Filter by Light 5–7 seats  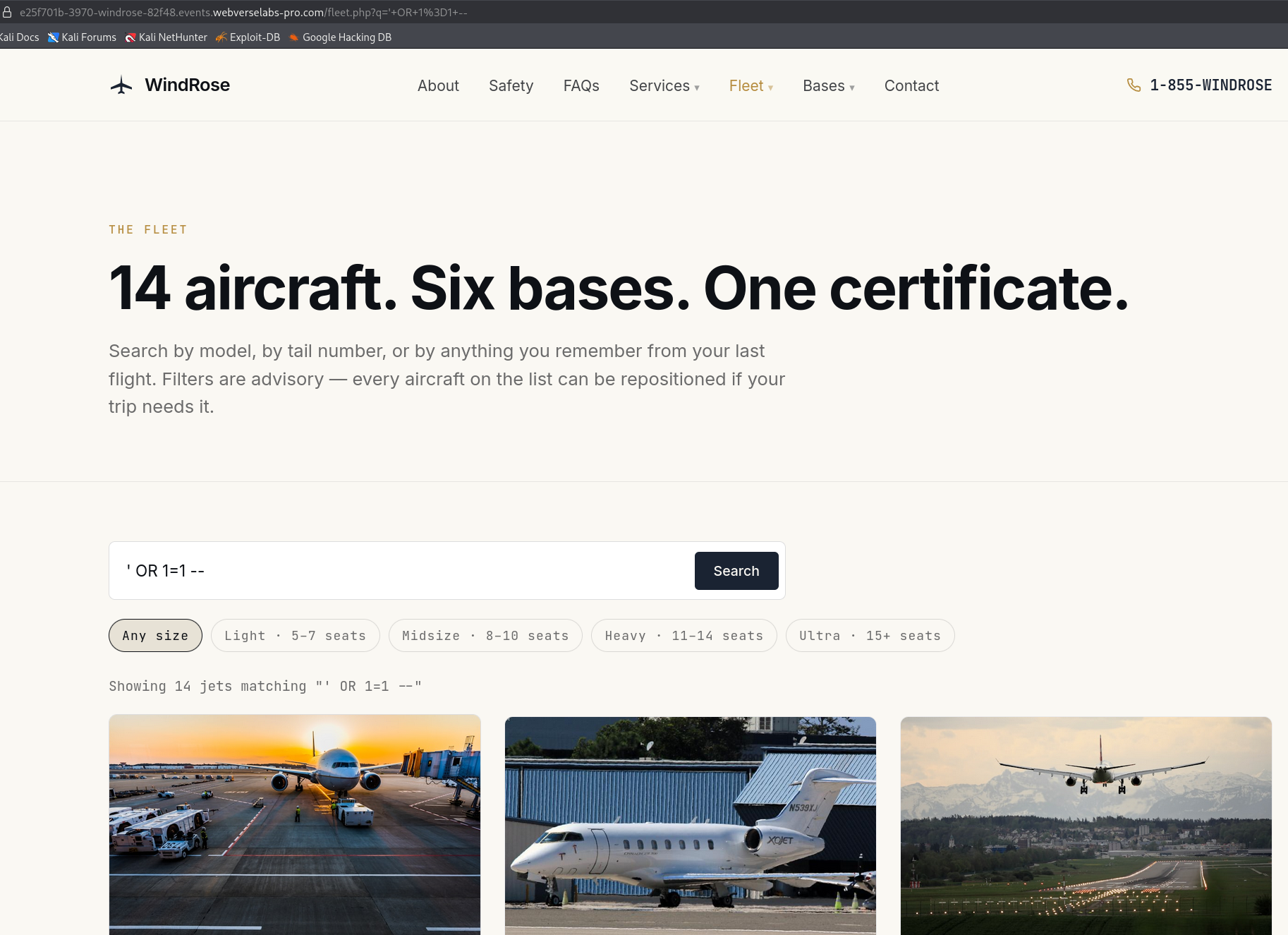[296, 636]
